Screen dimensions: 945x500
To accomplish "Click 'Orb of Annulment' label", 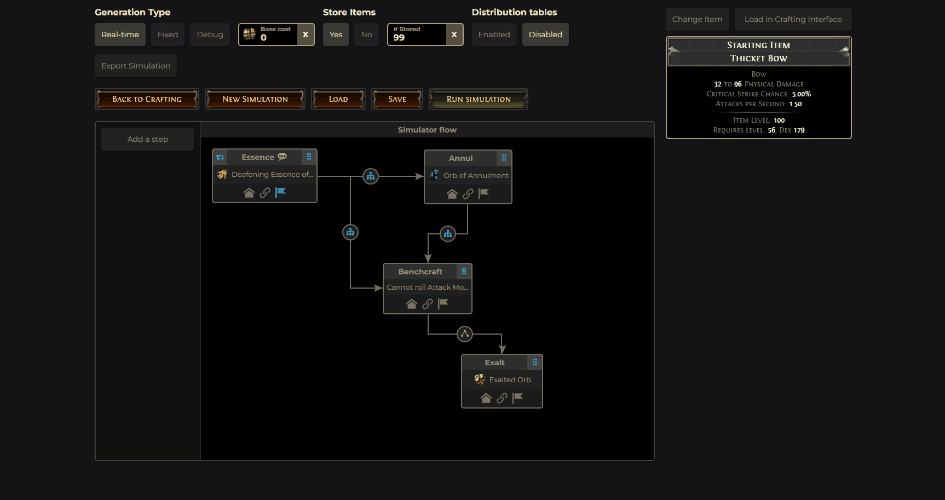I will pyautogui.click(x=476, y=175).
